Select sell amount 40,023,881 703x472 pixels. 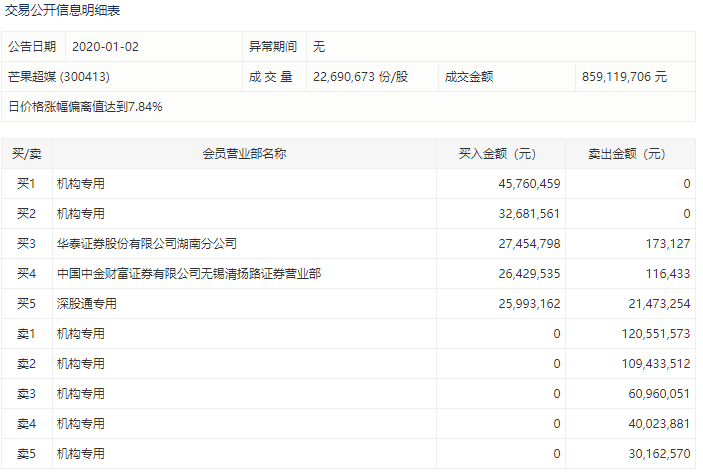tap(660, 424)
